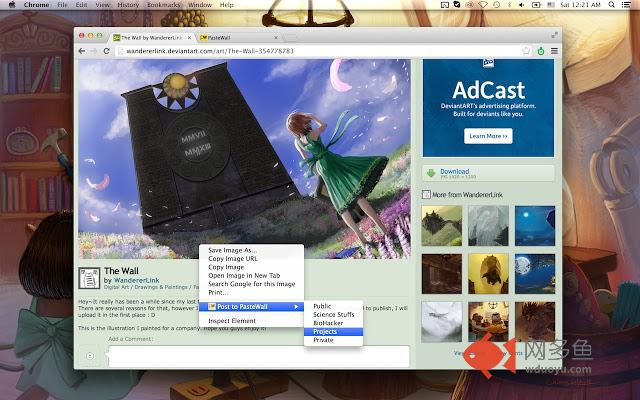The image size is (640, 400).
Task: Click the Wi-Fi icon in menu bar
Action: coord(483,5)
